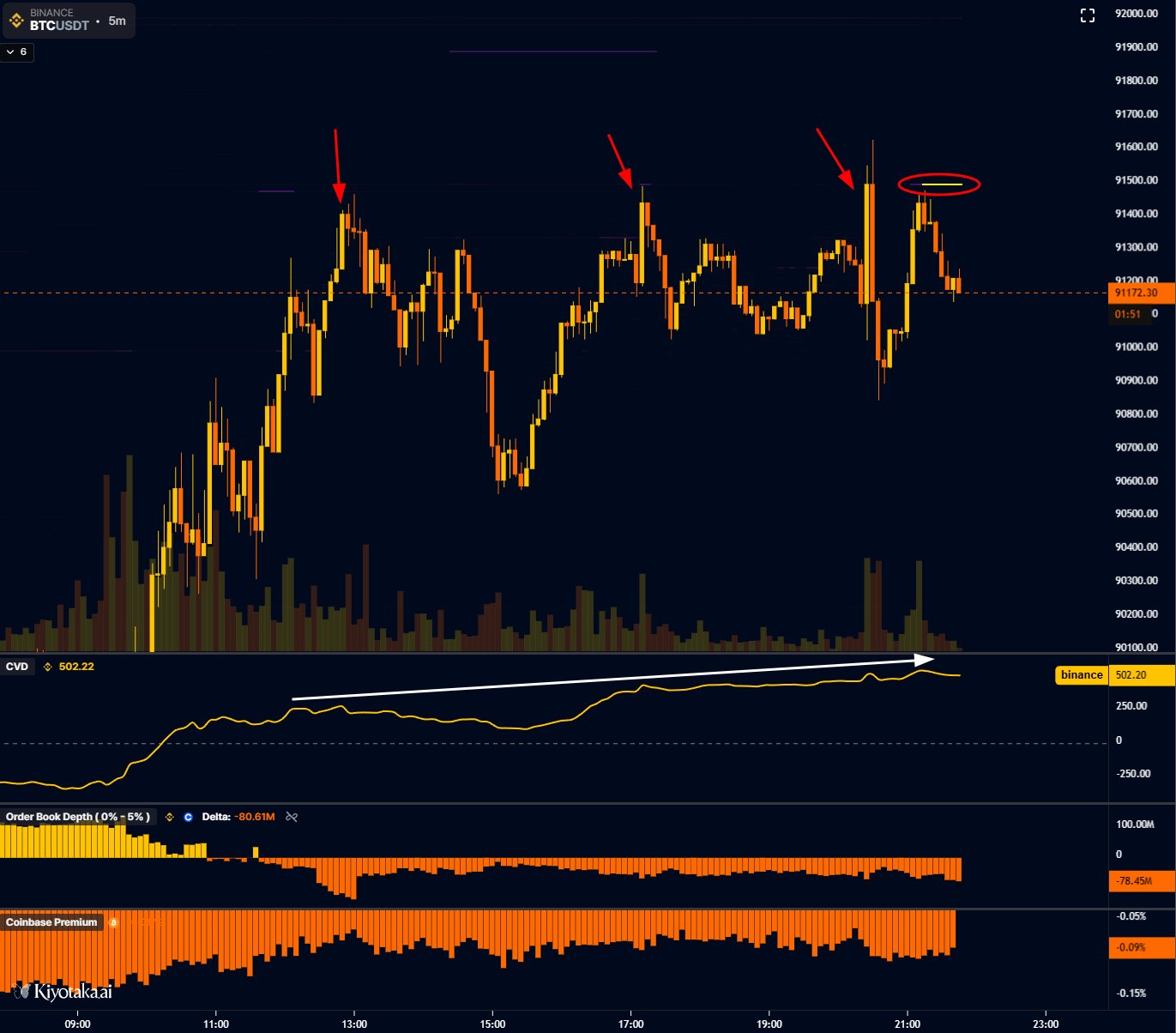This screenshot has width=1176, height=1033.
Task: Click the Binance logo beside BTCUSDT
Action: [16, 20]
